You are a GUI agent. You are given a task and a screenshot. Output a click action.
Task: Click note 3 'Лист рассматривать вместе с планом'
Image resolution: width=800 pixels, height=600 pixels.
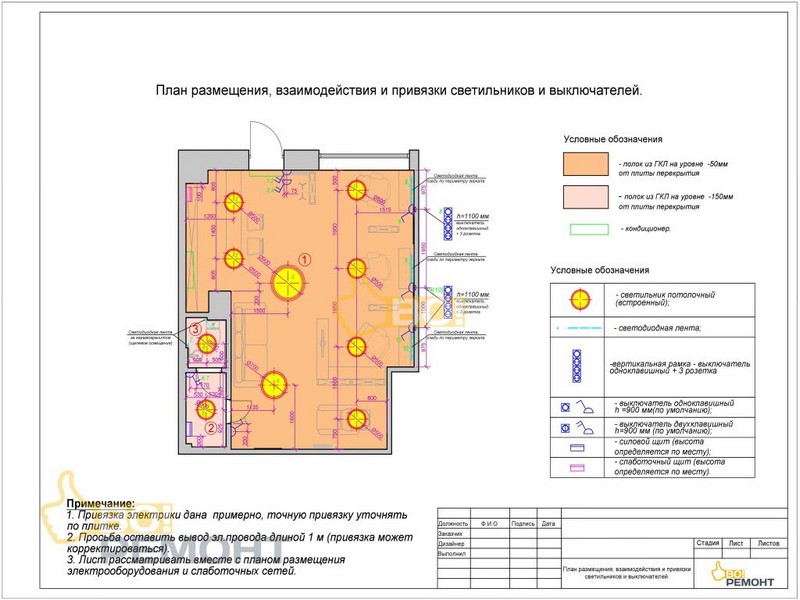(206, 565)
